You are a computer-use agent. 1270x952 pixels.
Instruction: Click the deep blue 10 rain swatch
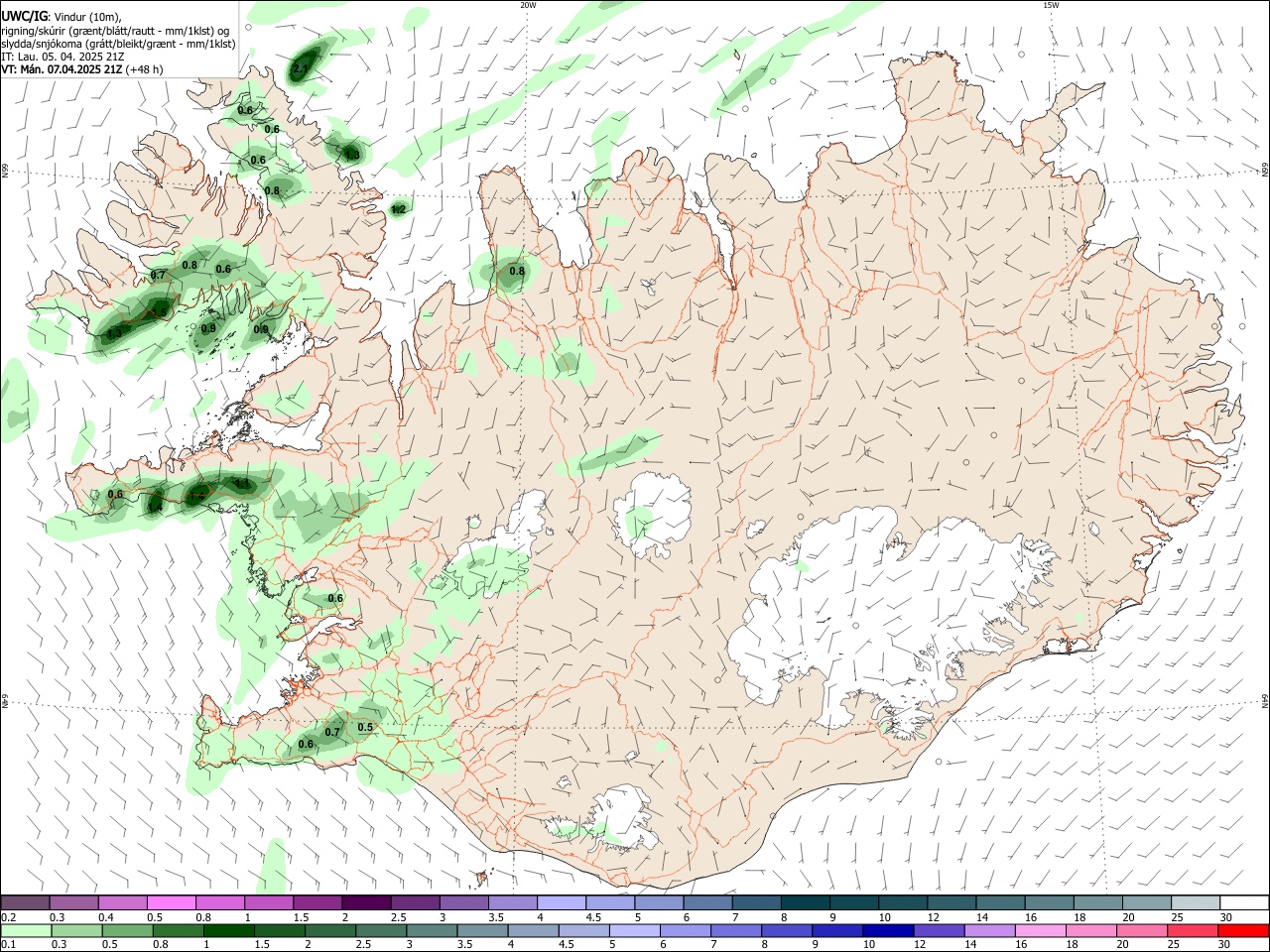point(888,930)
